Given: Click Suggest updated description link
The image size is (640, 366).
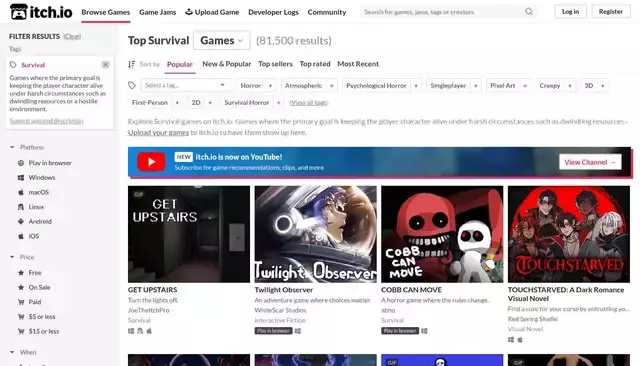Looking at the screenshot, I should click(x=46, y=121).
